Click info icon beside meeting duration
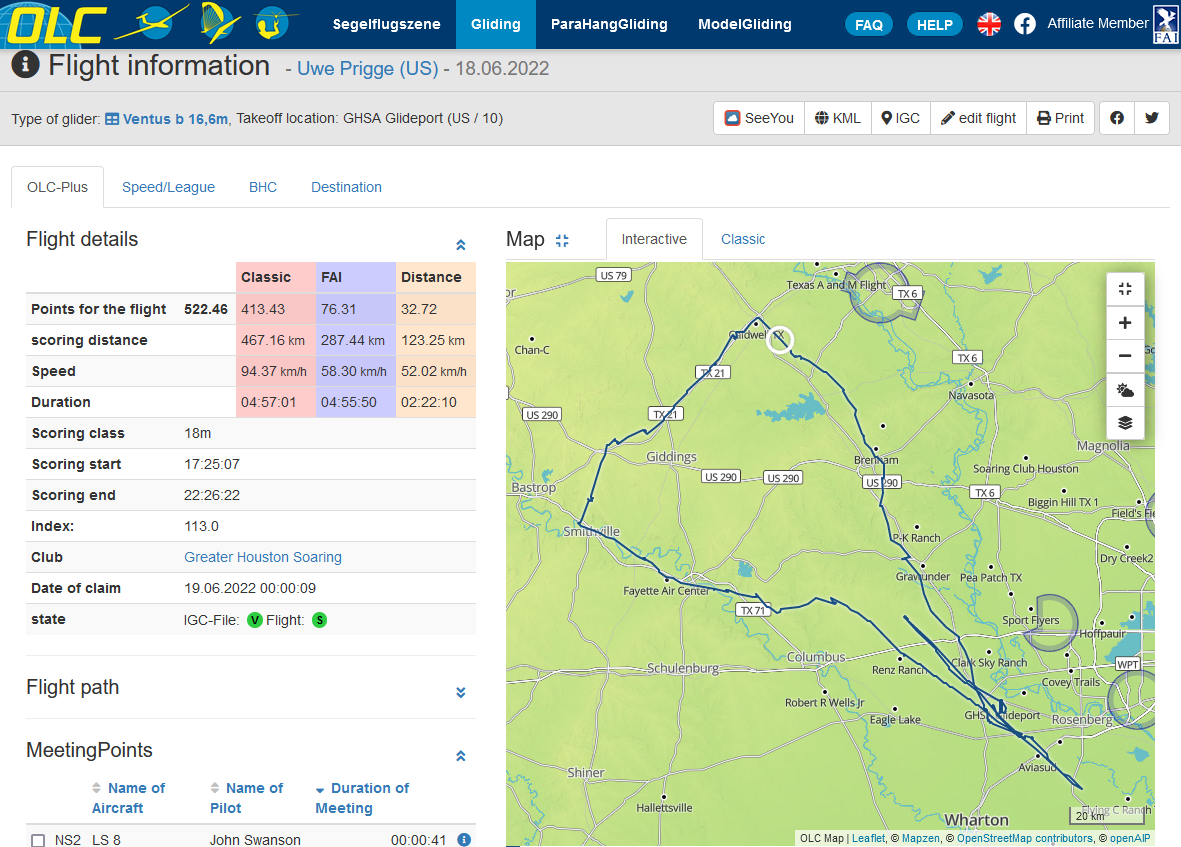The height and width of the screenshot is (847, 1181). (464, 839)
